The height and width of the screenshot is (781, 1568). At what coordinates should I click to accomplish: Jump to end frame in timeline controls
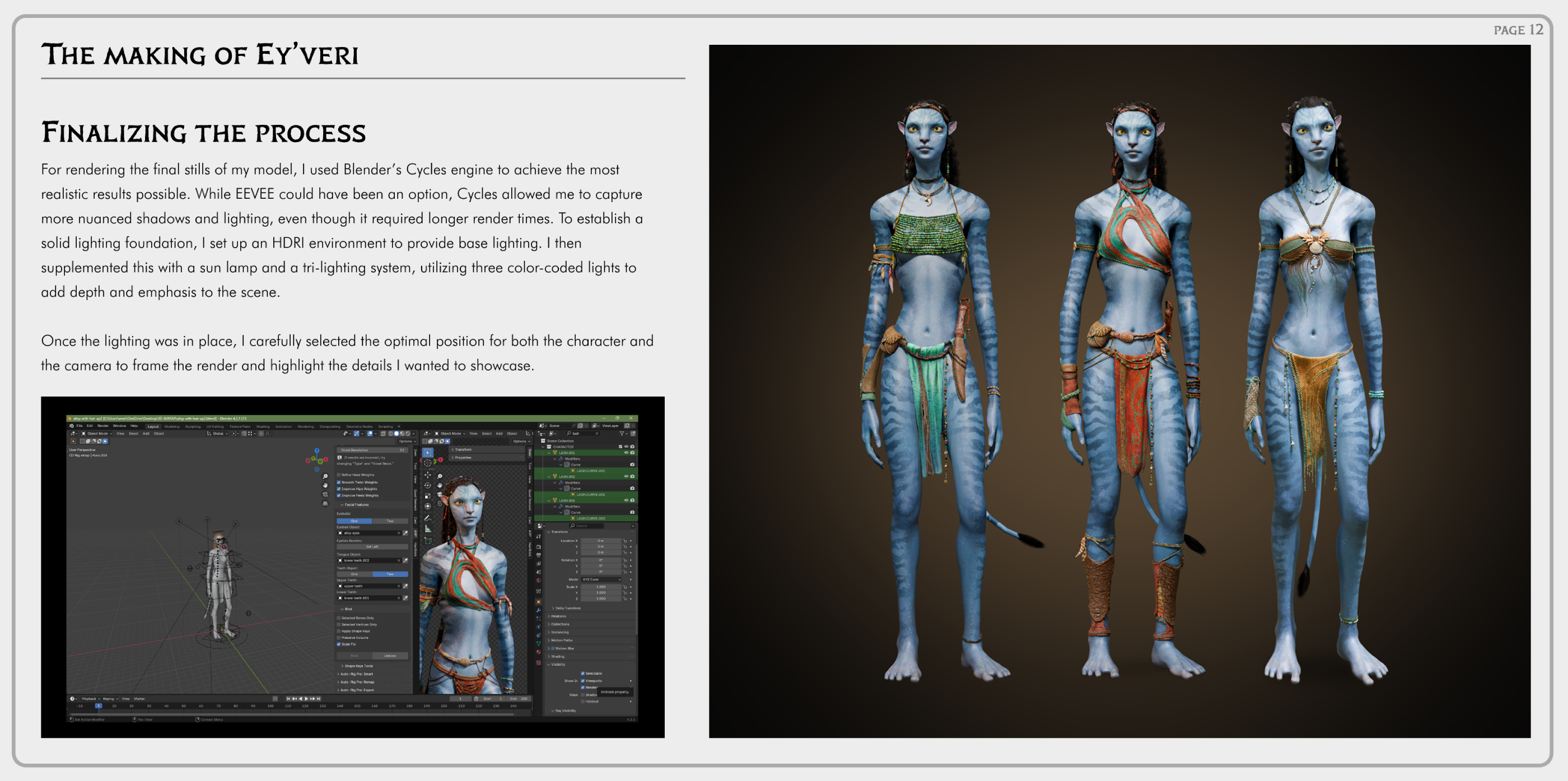[x=319, y=699]
